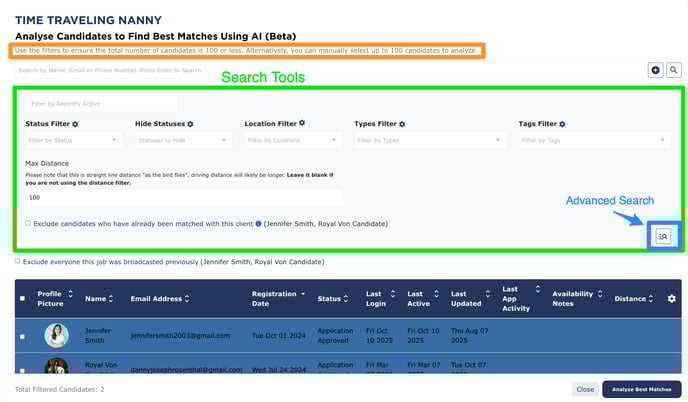
Task: Open table column settings gear
Action: click(671, 298)
